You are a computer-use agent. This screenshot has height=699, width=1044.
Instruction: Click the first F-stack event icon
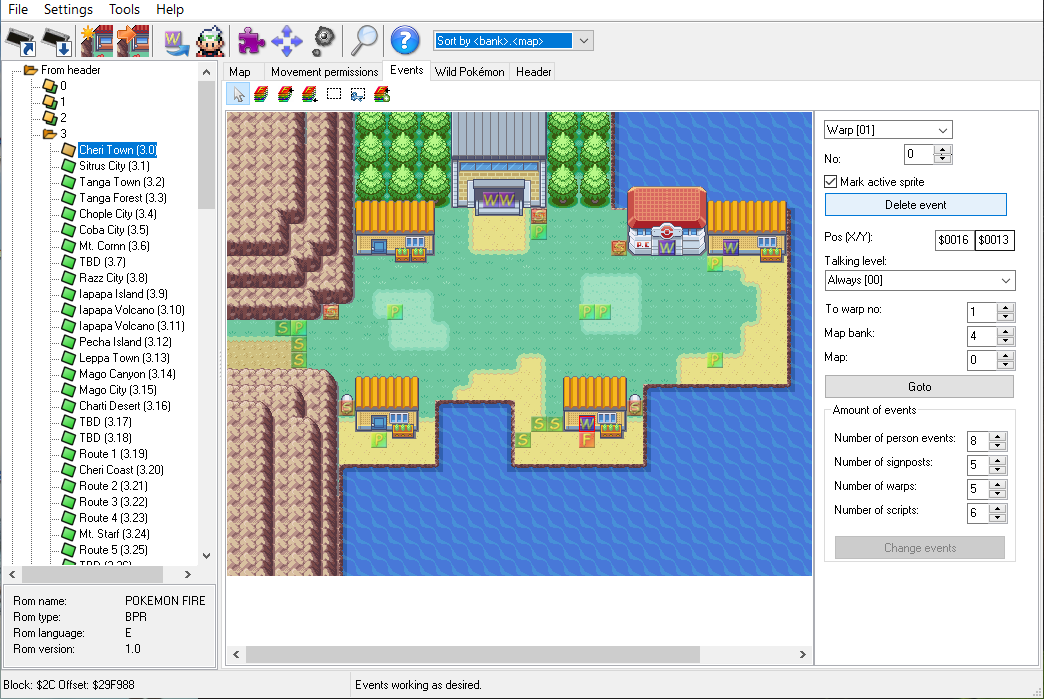[261, 95]
